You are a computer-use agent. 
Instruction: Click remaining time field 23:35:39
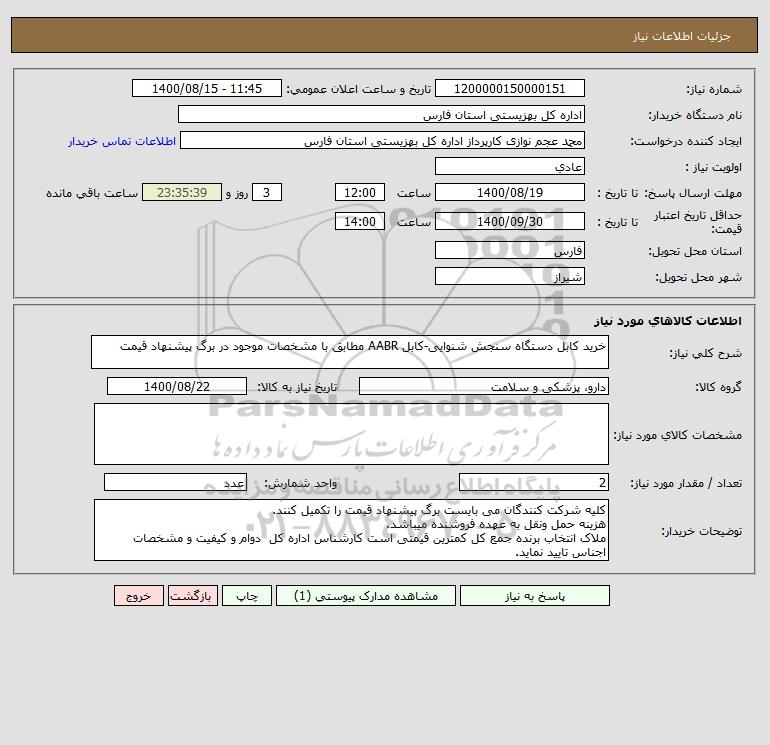click(x=182, y=192)
